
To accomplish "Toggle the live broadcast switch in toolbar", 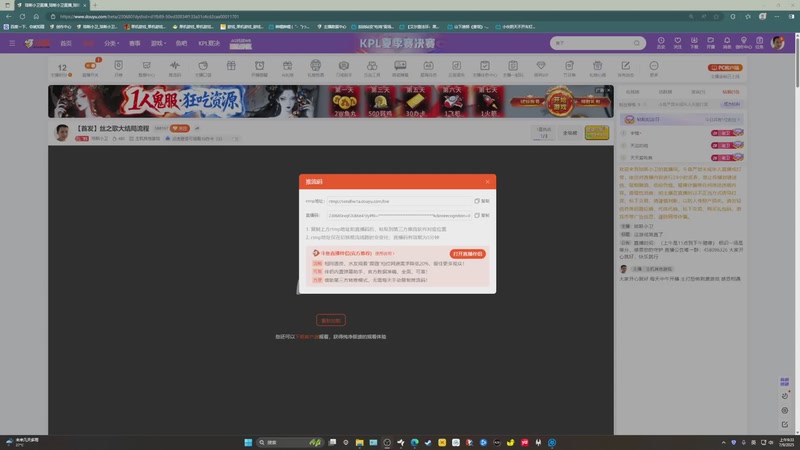I will pyautogui.click(x=90, y=66).
